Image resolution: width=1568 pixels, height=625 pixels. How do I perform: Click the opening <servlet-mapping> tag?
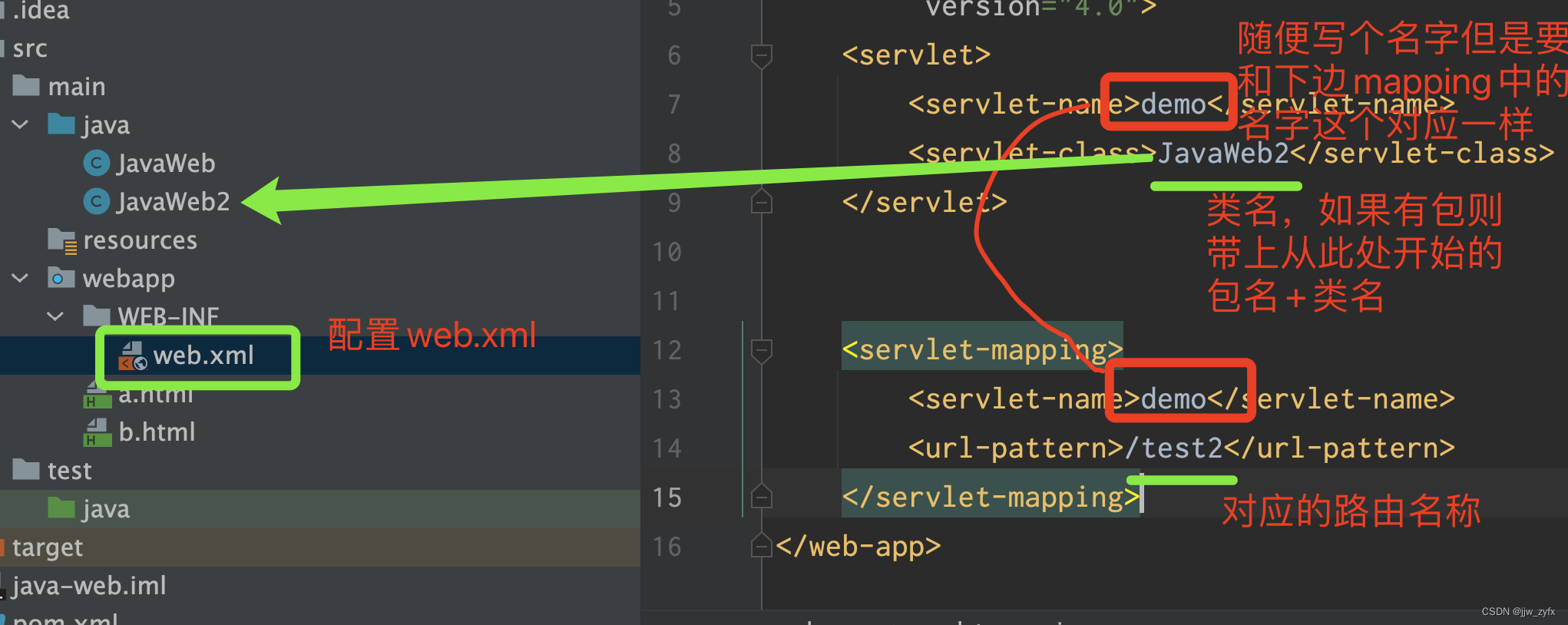tap(983, 350)
